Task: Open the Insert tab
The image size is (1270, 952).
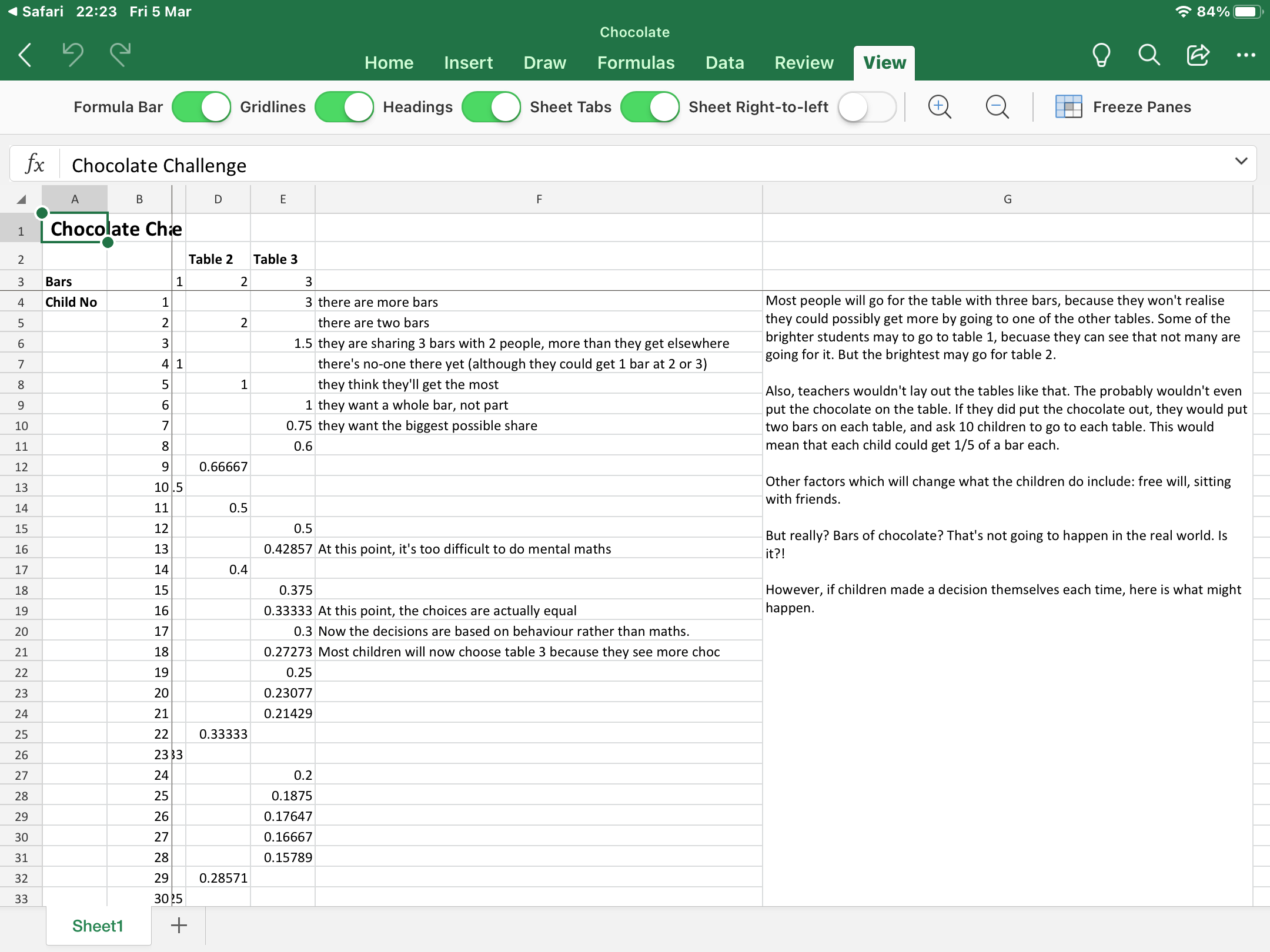Action: coord(468,63)
